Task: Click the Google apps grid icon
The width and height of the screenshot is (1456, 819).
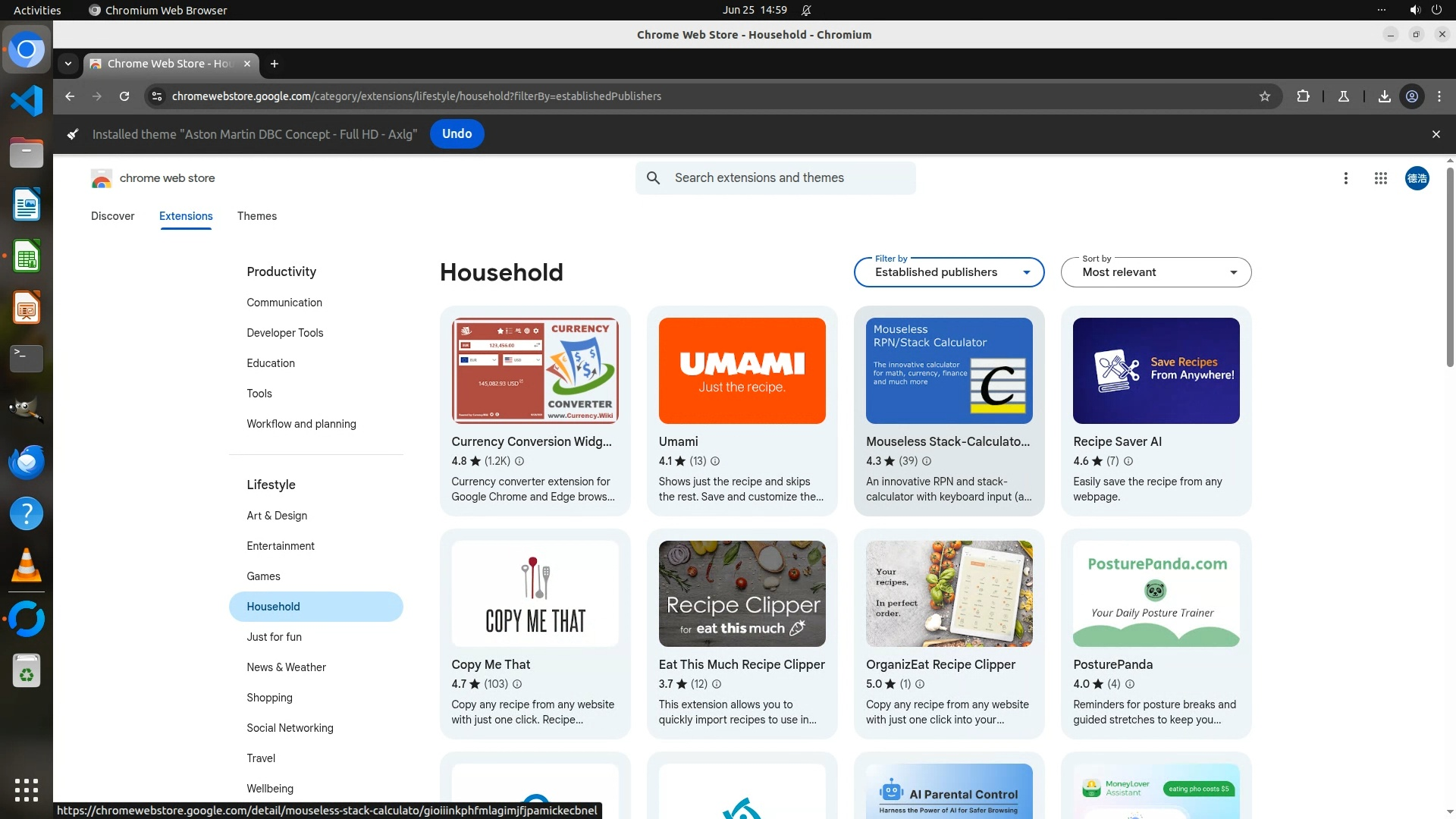Action: (1380, 178)
